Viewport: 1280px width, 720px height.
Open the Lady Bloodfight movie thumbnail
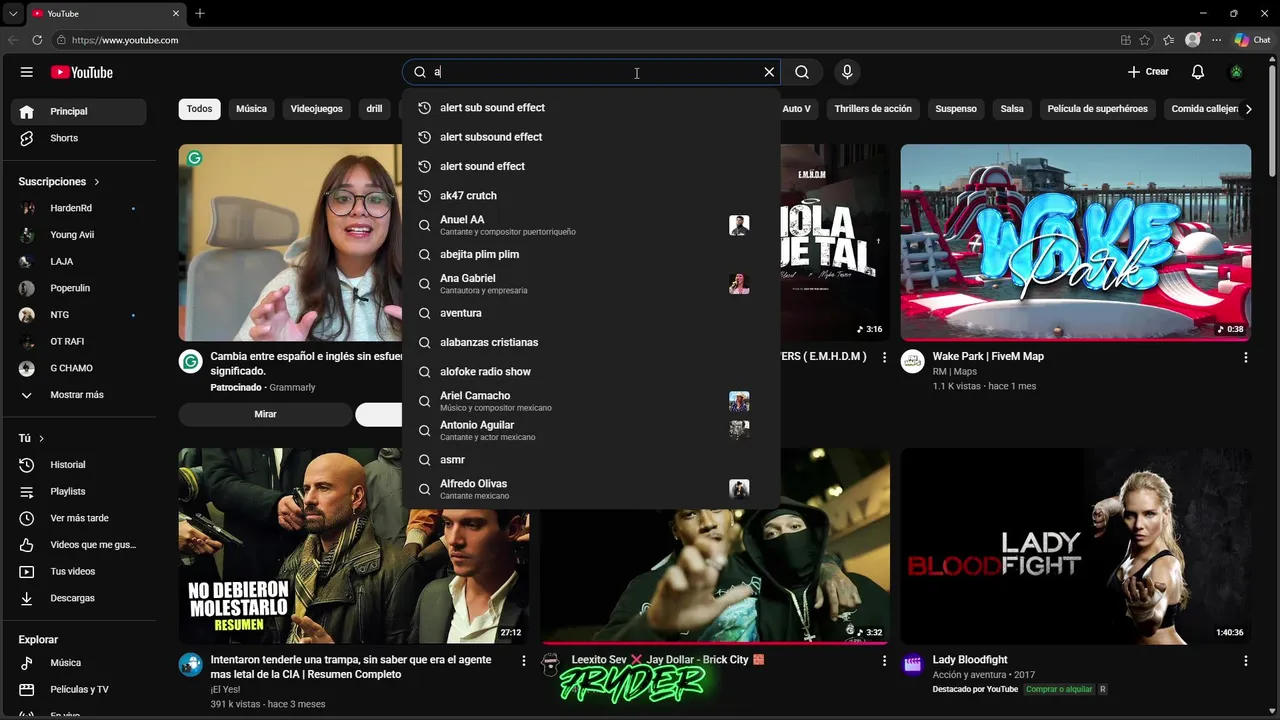click(x=1075, y=546)
